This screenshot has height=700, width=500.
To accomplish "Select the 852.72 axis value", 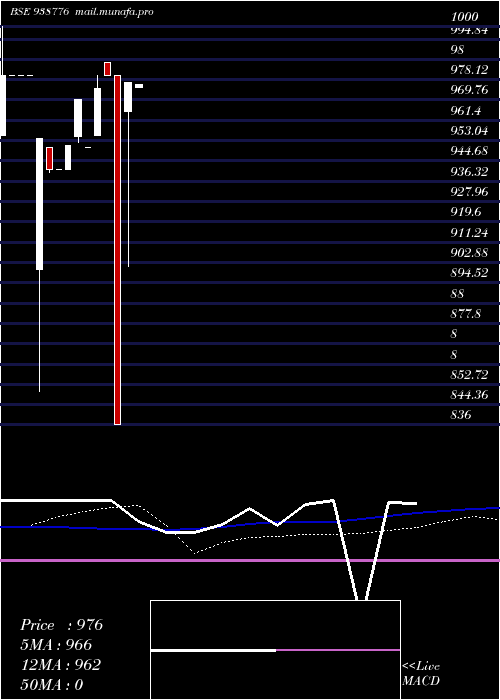I will [470, 375].
